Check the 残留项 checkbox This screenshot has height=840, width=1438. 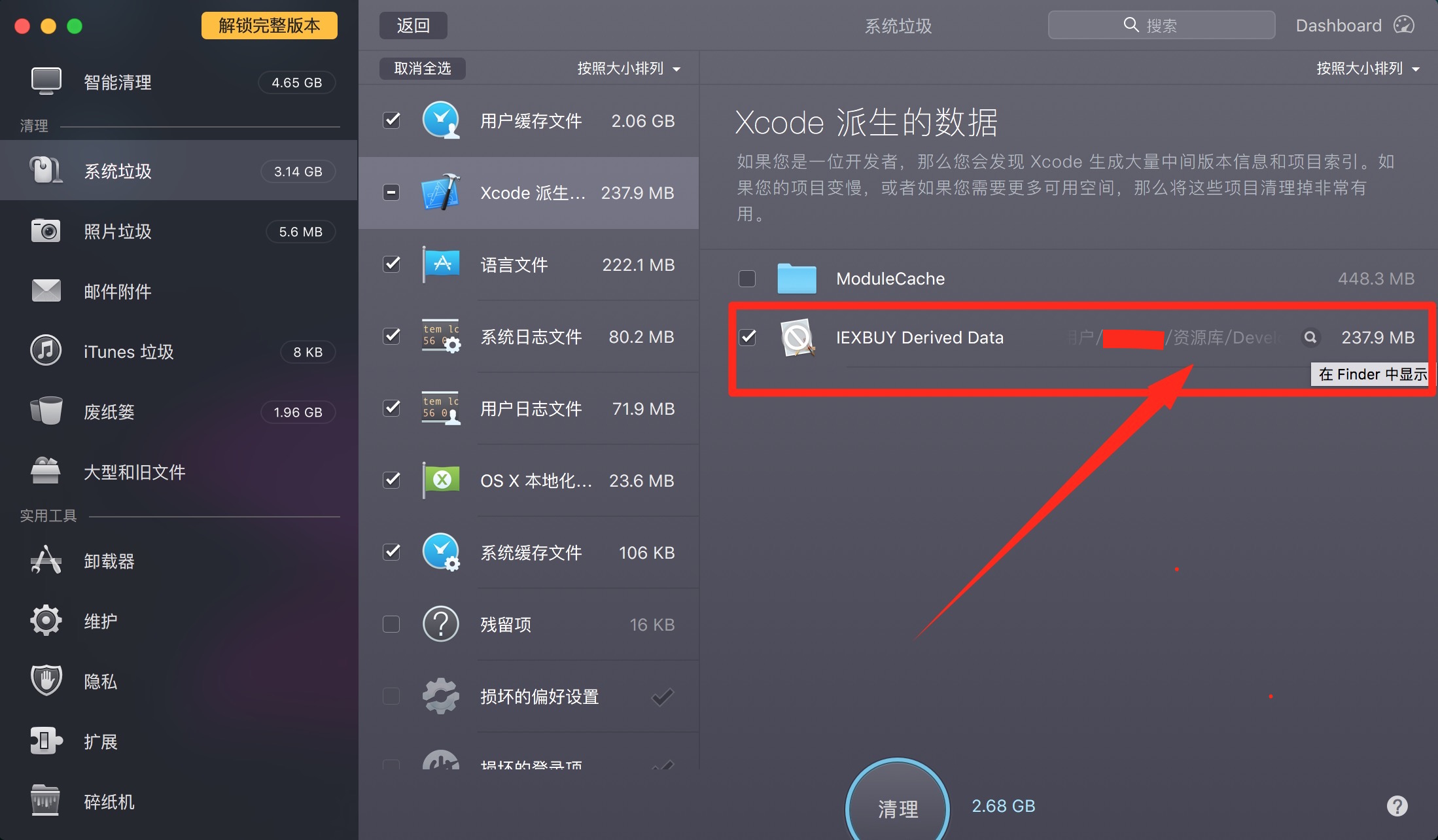pos(391,624)
